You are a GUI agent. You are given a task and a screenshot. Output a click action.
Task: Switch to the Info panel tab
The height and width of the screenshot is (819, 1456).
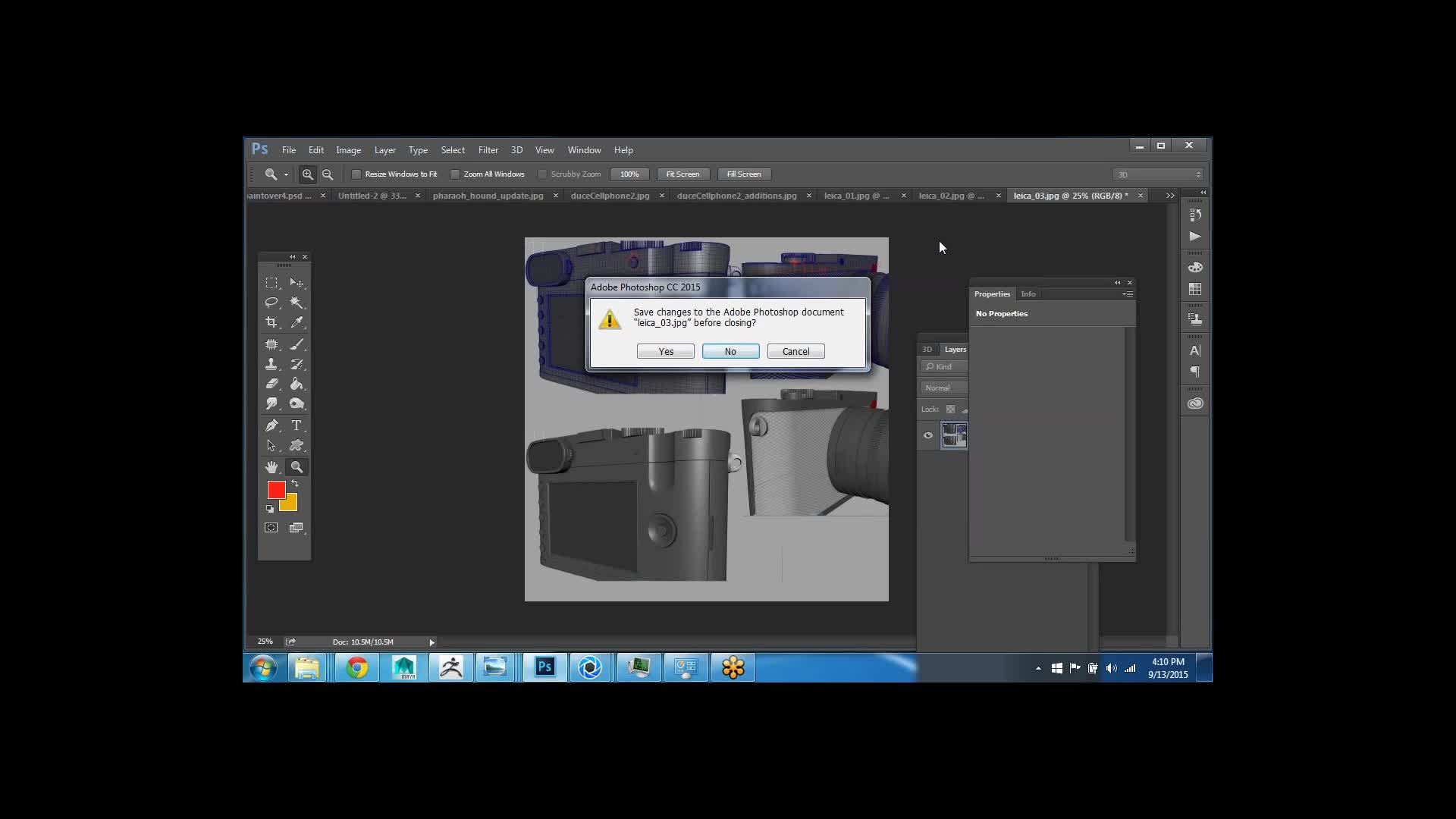pyautogui.click(x=1028, y=294)
